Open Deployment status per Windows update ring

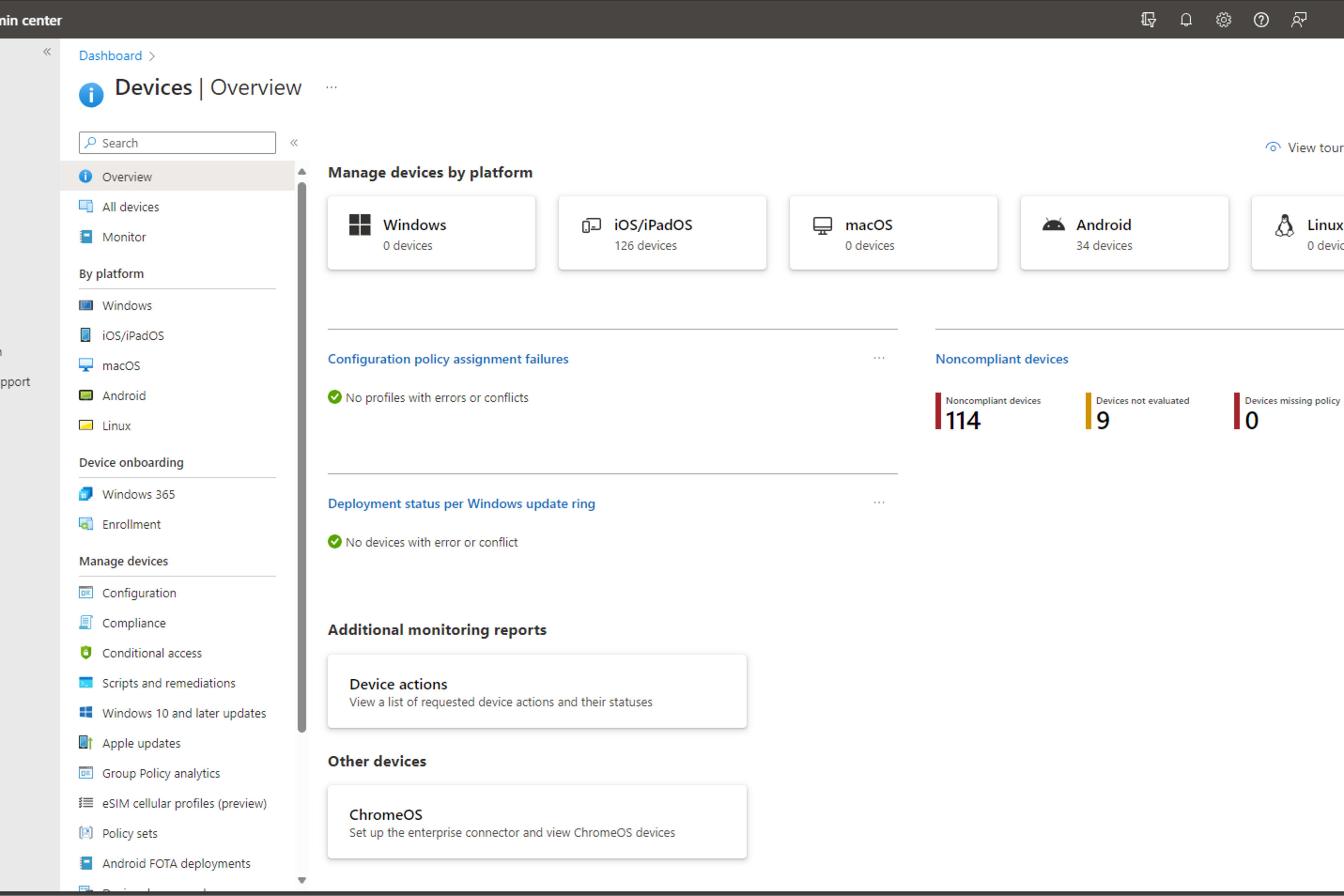click(461, 503)
